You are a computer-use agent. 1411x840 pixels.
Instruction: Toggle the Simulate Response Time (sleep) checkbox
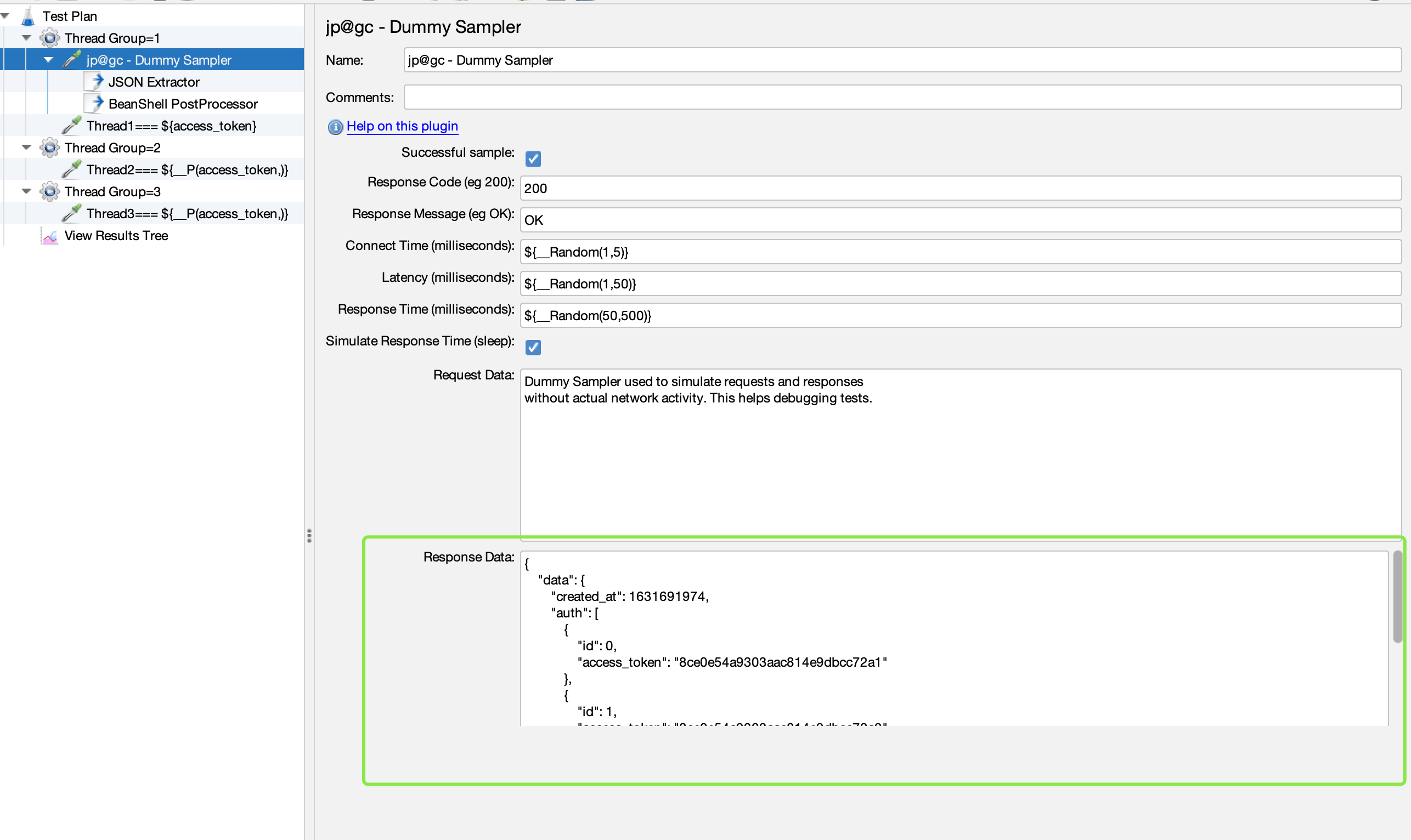pos(533,347)
